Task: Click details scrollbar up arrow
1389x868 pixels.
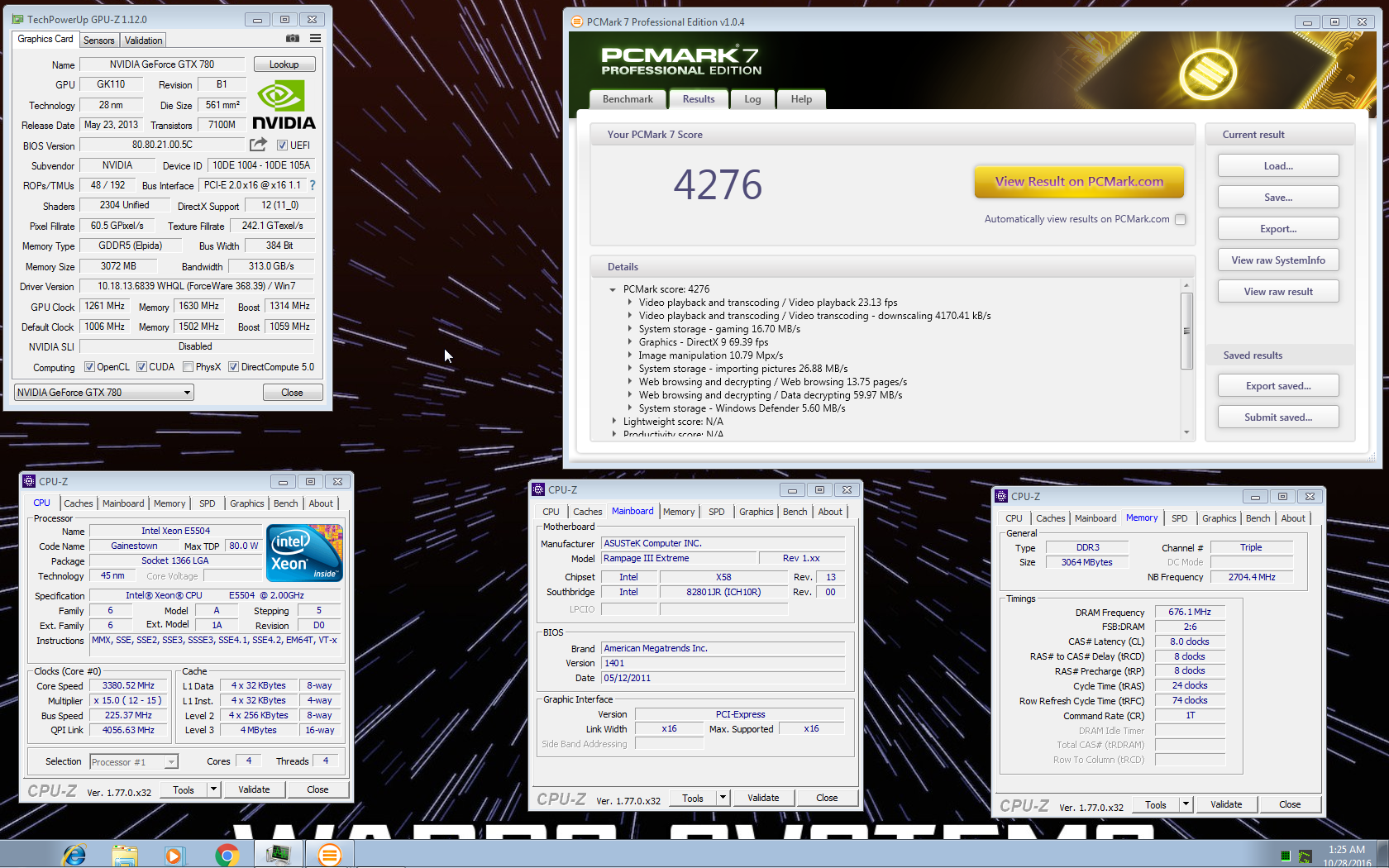Action: tap(1186, 285)
